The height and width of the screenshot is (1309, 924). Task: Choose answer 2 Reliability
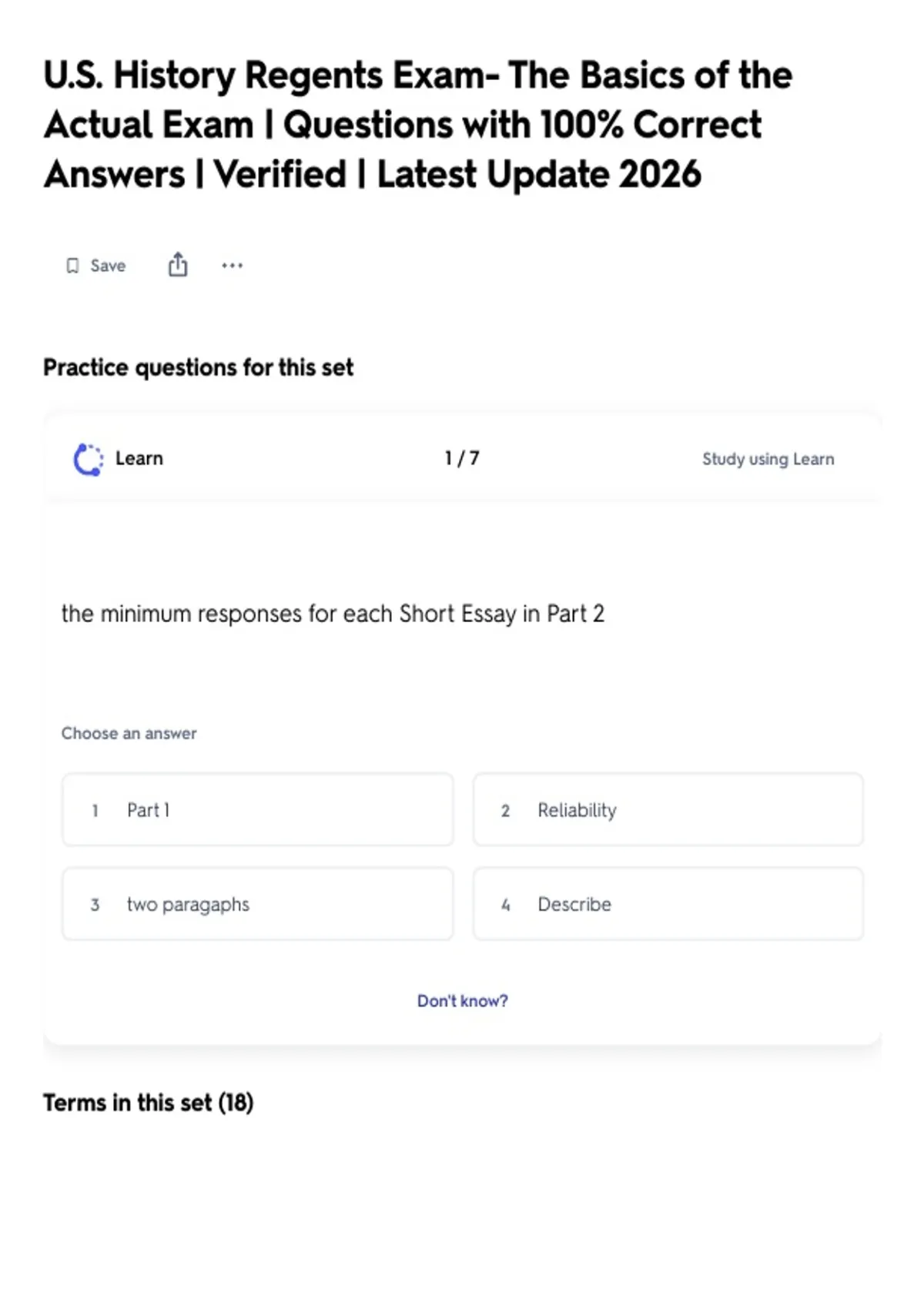[668, 810]
